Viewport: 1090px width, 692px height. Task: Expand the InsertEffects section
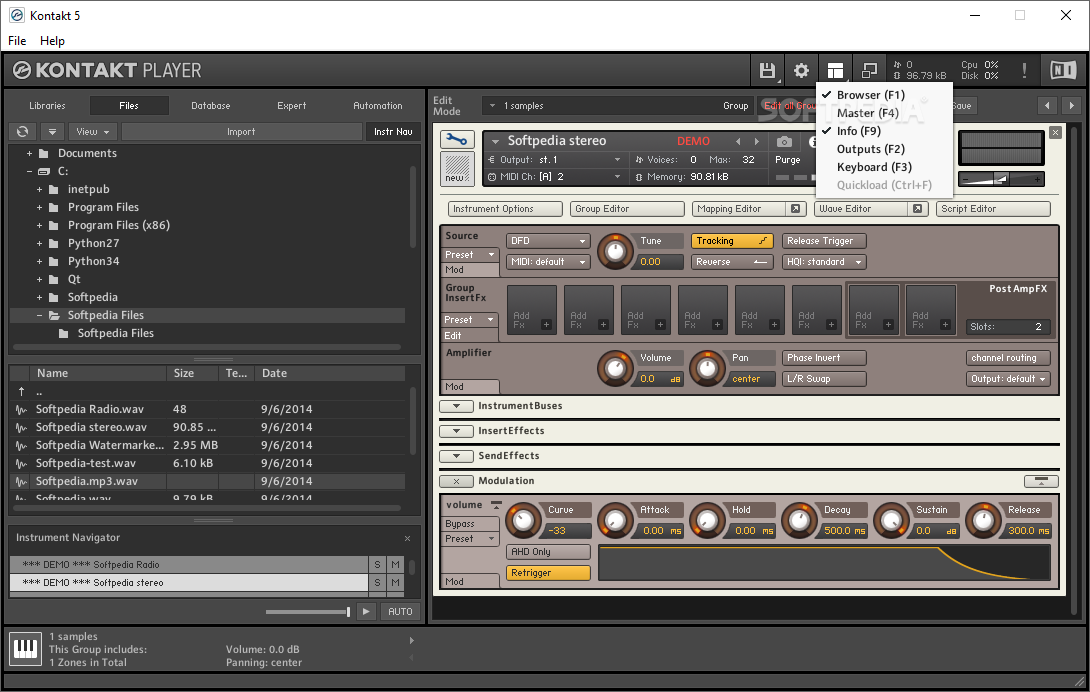[x=457, y=431]
